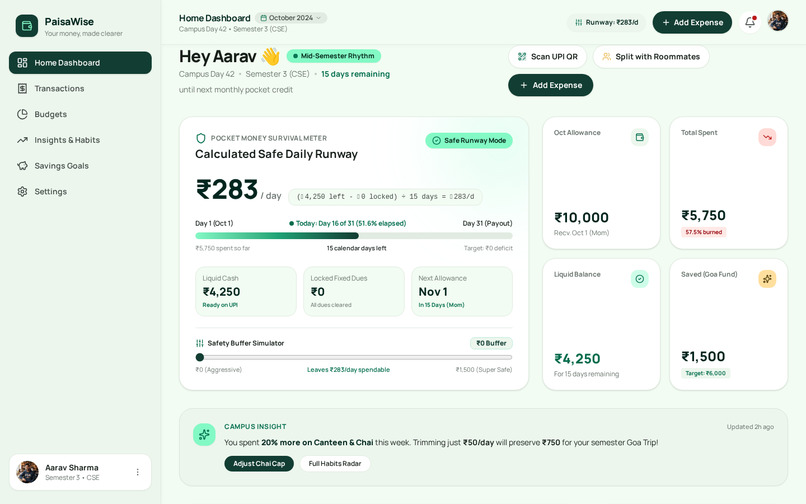
Task: Click the Scan UPI QR icon
Action: coord(522,57)
